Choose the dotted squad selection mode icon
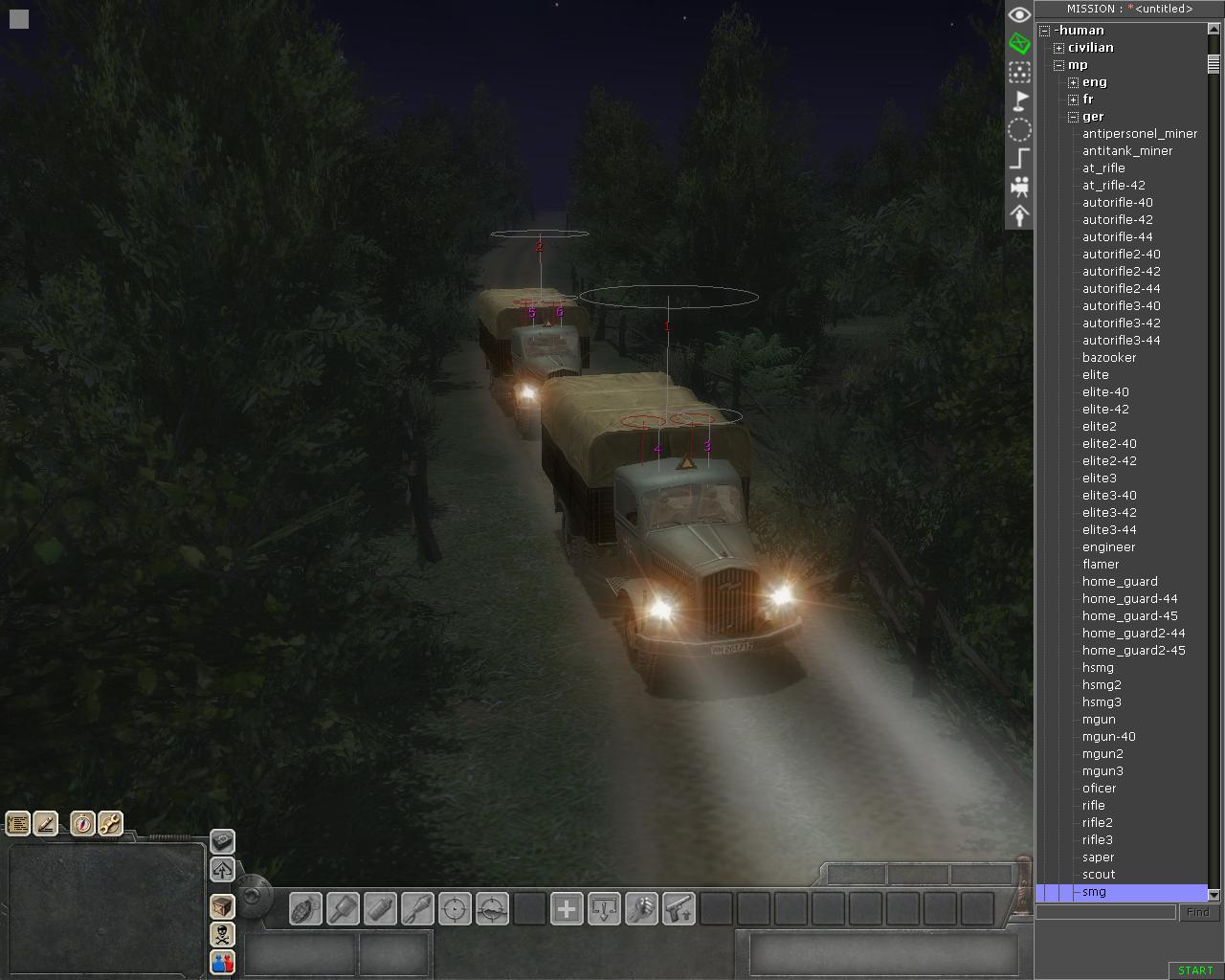The height and width of the screenshot is (980, 1225). (1019, 72)
